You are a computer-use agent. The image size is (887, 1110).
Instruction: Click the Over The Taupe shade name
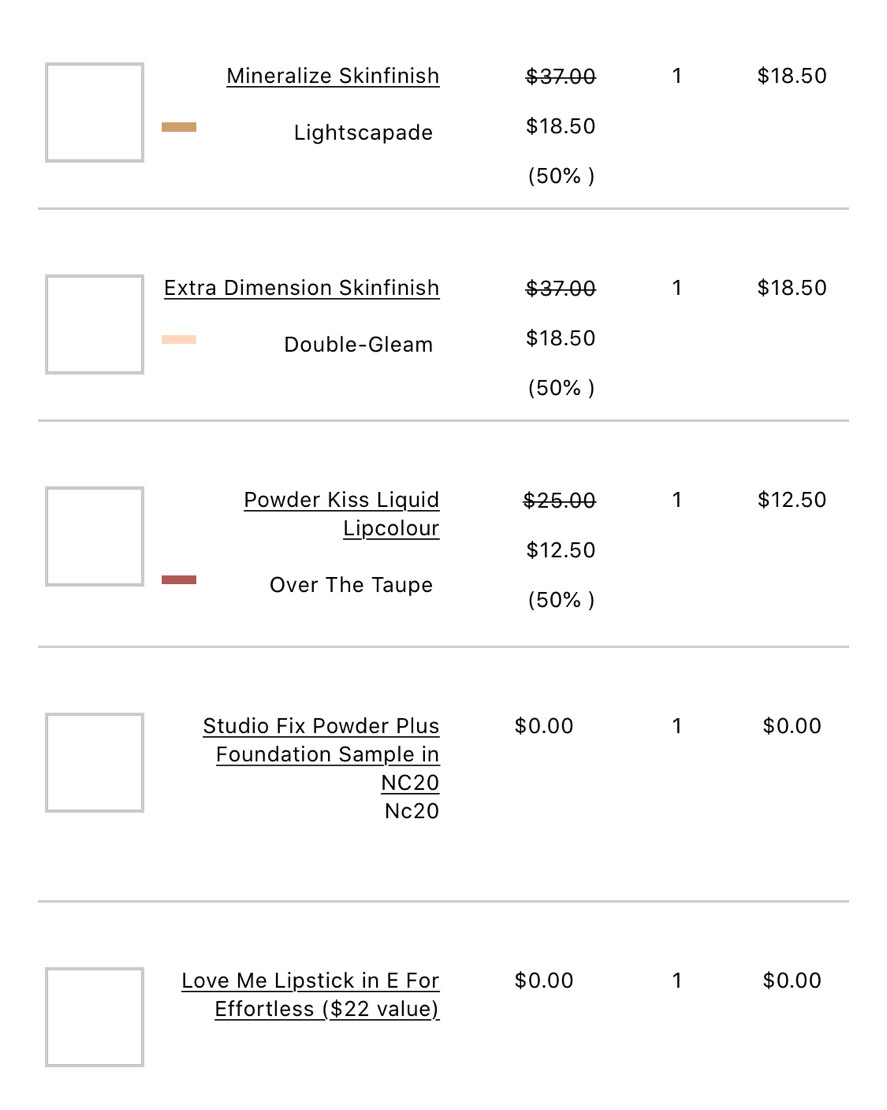(x=351, y=585)
